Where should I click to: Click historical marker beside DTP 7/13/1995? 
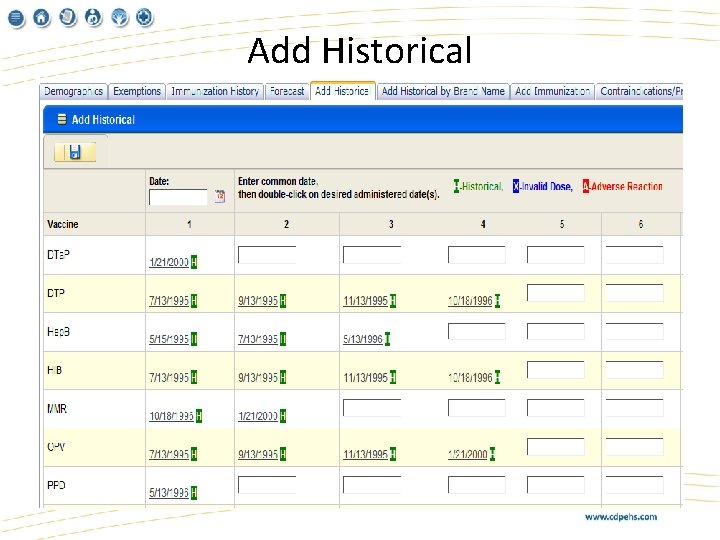[x=194, y=301]
